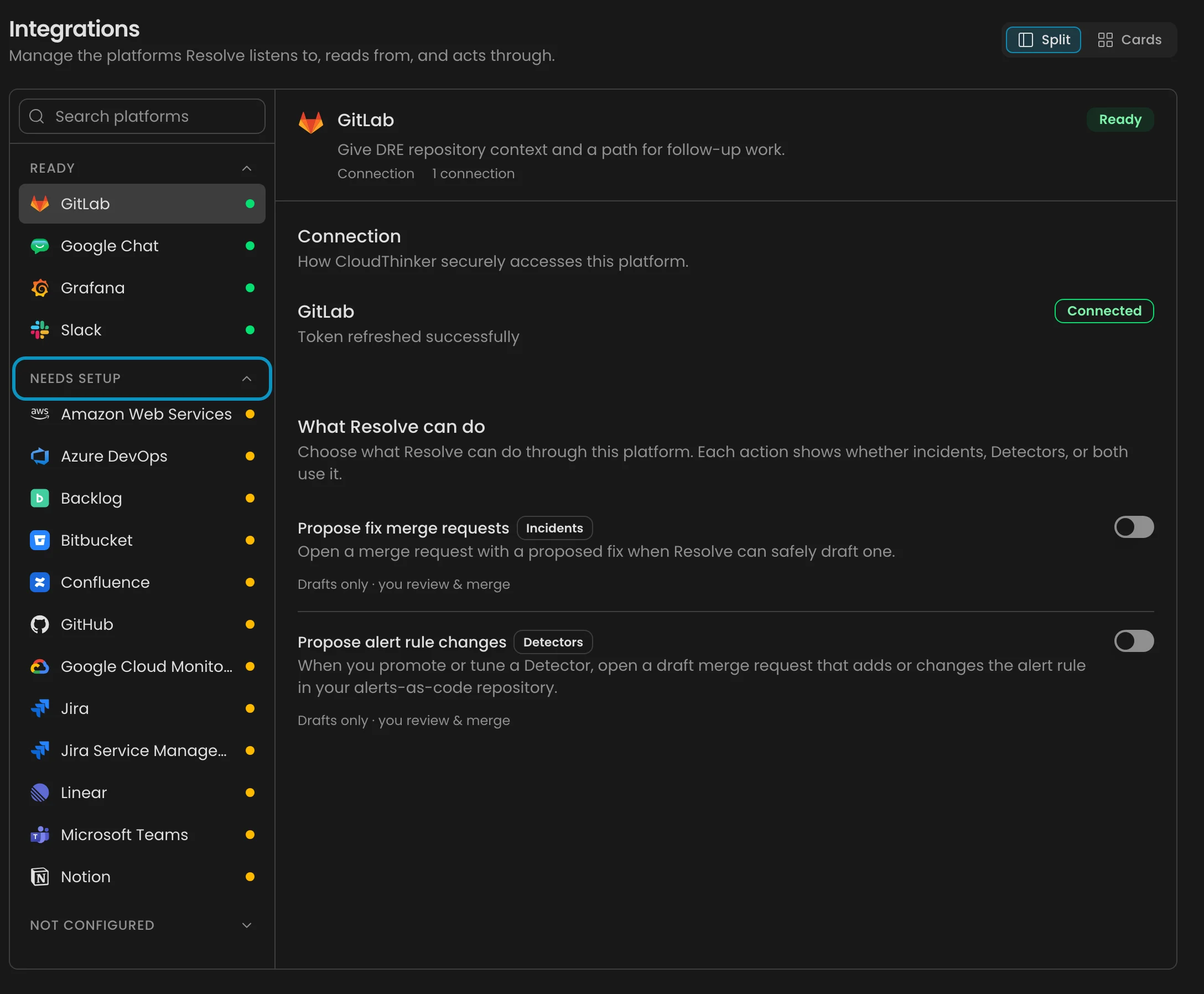
Task: Expand the Not Configured section
Action: (x=142, y=925)
